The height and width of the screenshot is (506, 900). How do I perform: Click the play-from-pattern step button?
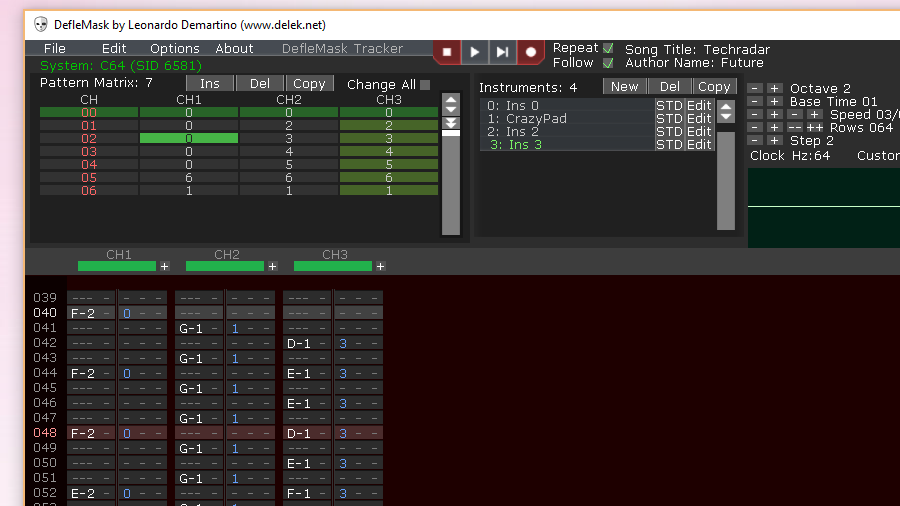(x=502, y=52)
